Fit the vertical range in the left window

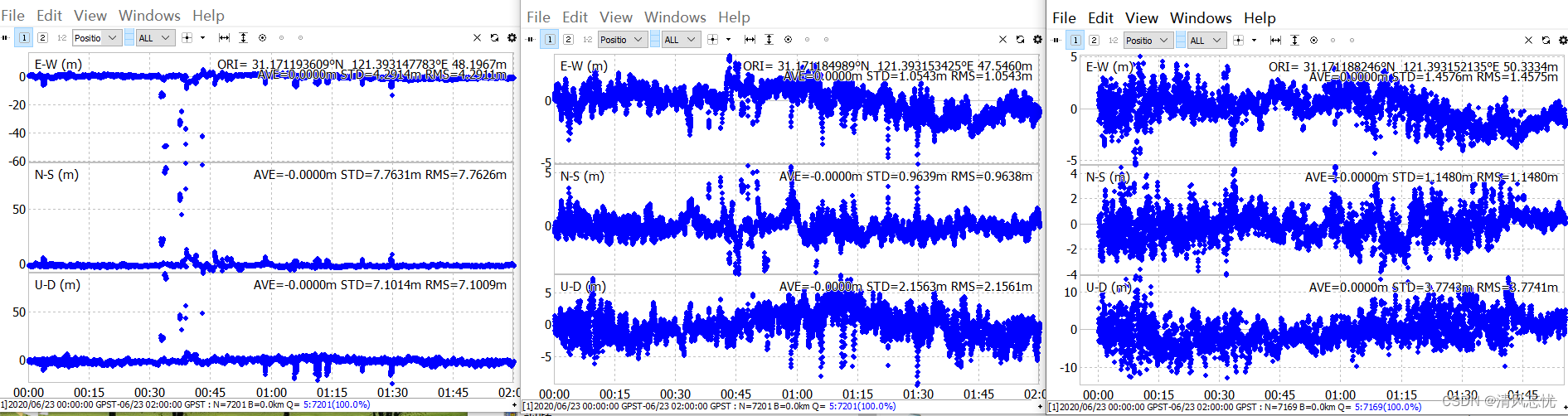click(243, 37)
